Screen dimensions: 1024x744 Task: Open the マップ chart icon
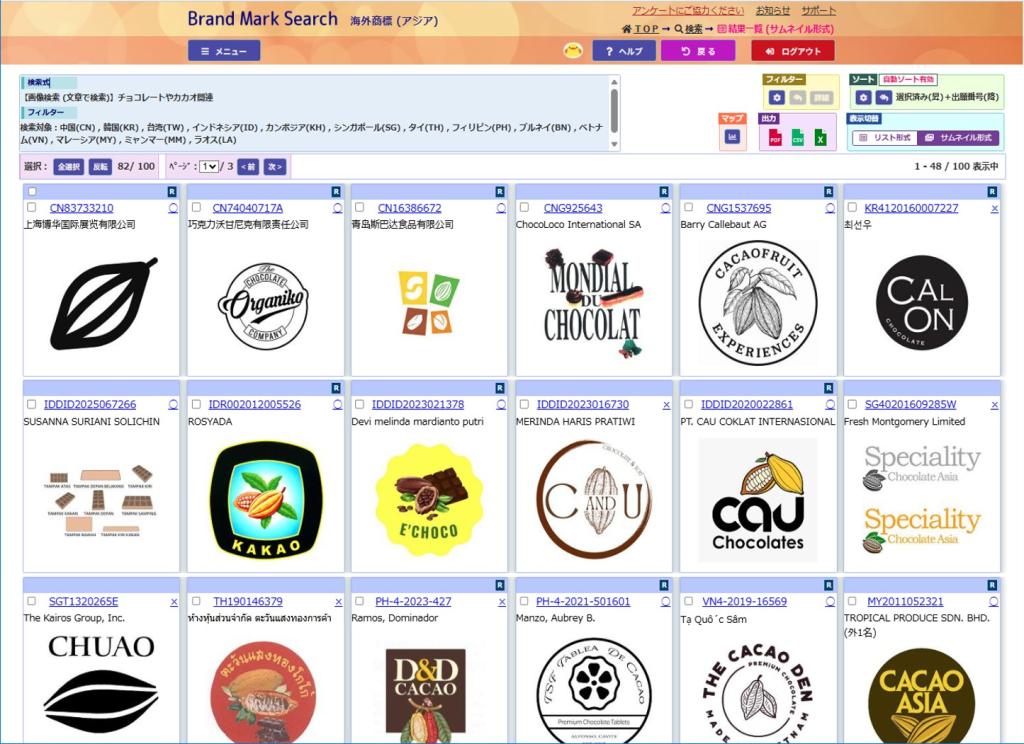[732, 135]
